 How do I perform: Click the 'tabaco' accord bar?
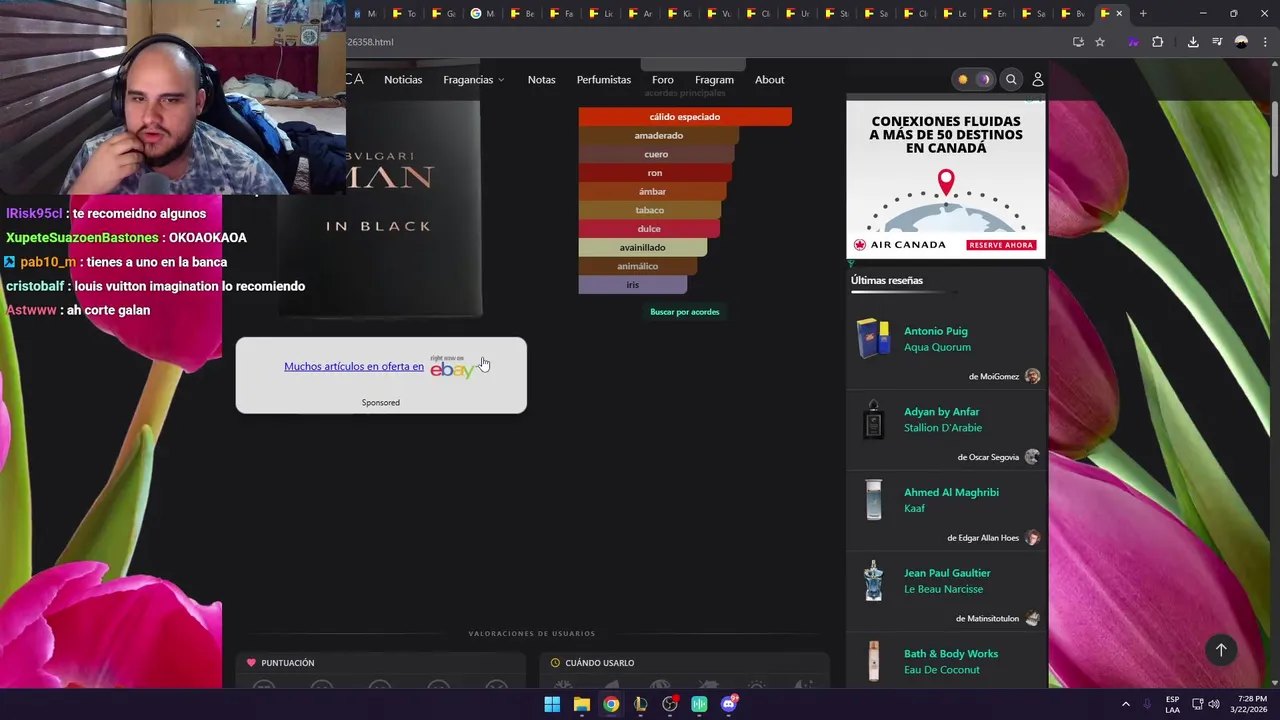coord(650,210)
